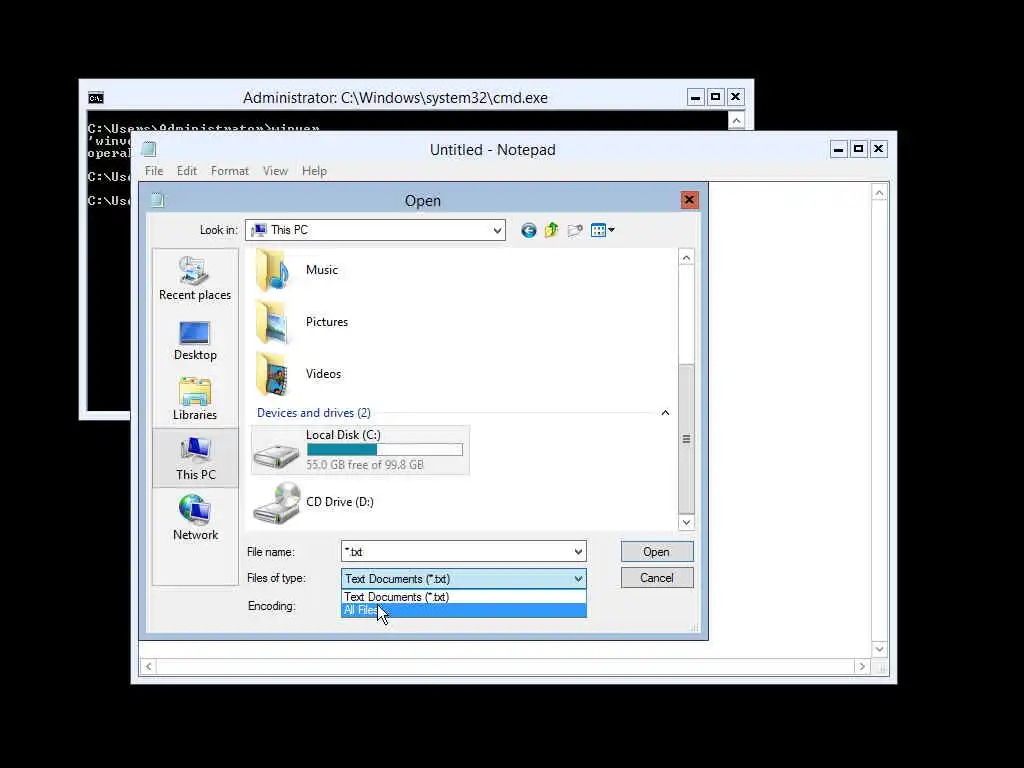Viewport: 1024px width, 768px height.
Task: Select Network in the places sidebar
Action: click(195, 519)
